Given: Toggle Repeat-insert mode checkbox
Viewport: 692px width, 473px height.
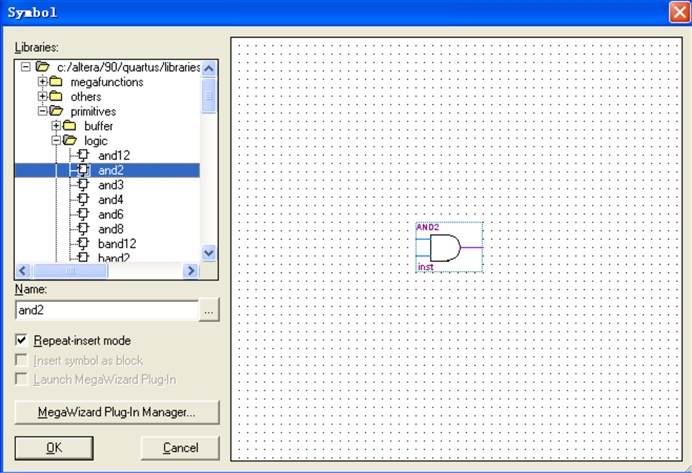Looking at the screenshot, I should (21, 340).
